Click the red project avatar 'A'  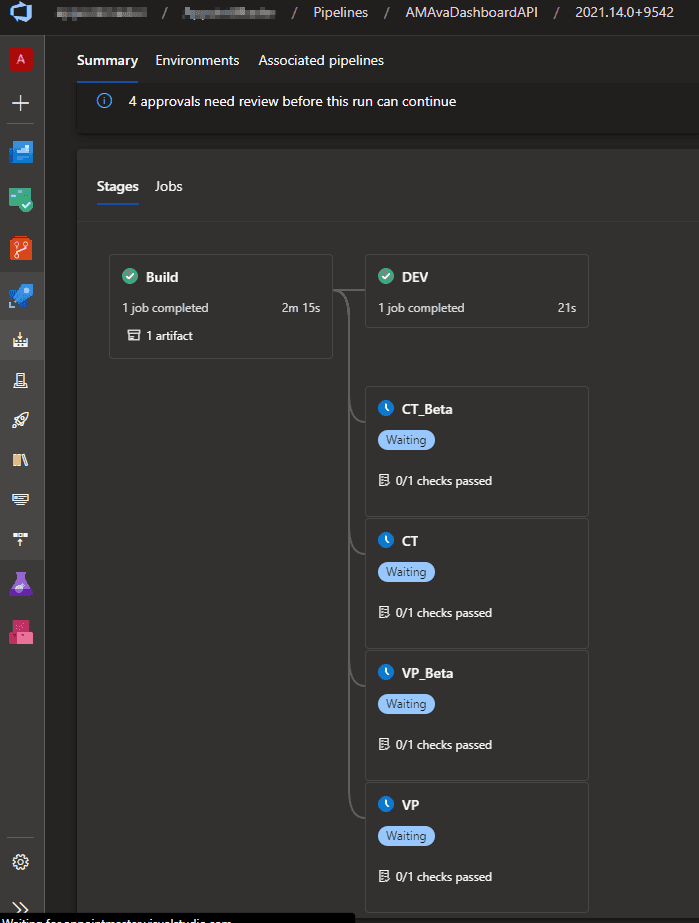pos(21,60)
